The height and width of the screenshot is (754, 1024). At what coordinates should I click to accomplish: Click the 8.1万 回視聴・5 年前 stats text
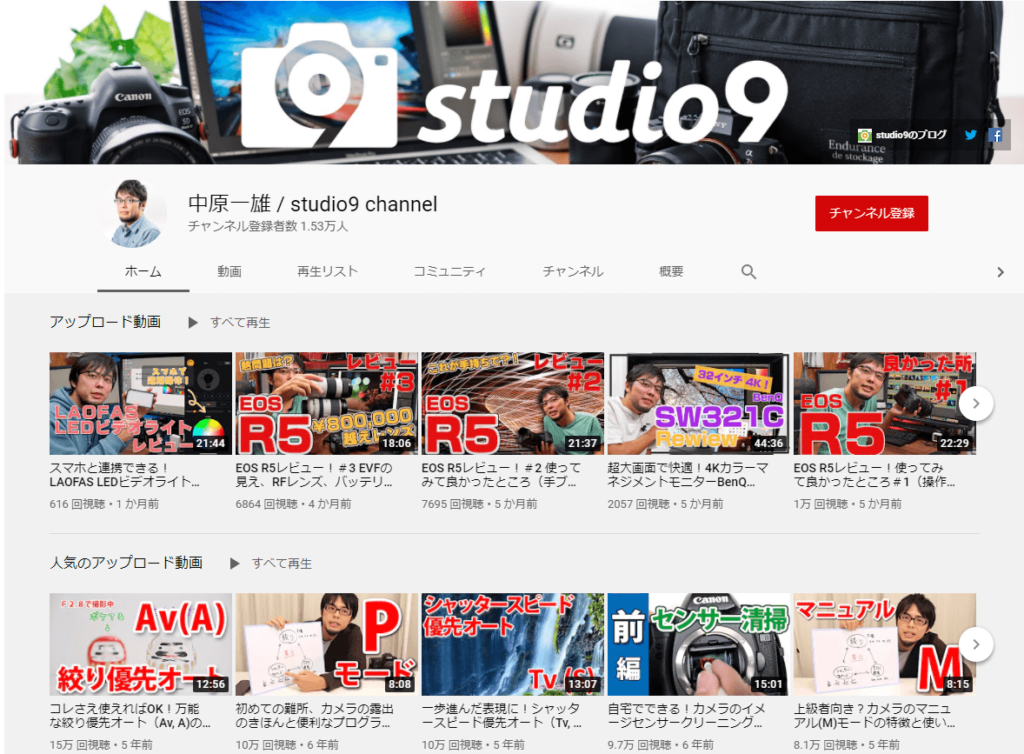coord(846,745)
